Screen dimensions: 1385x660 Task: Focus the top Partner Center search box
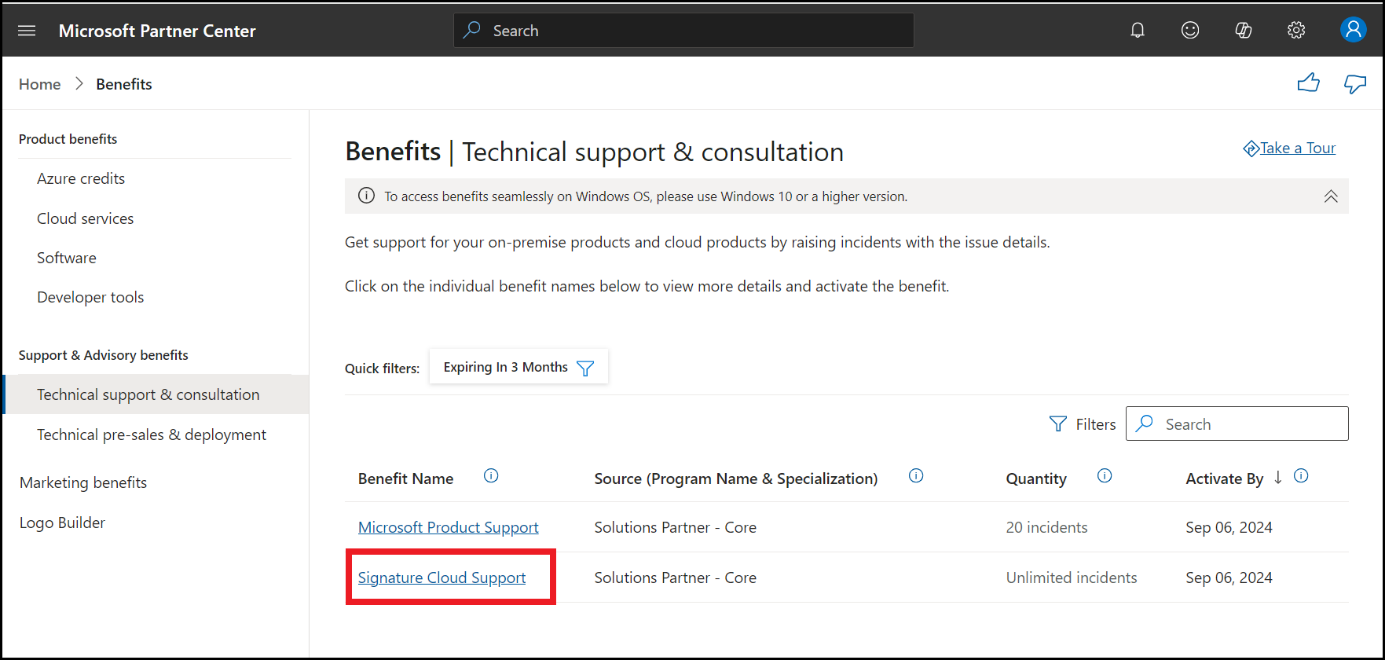683,30
